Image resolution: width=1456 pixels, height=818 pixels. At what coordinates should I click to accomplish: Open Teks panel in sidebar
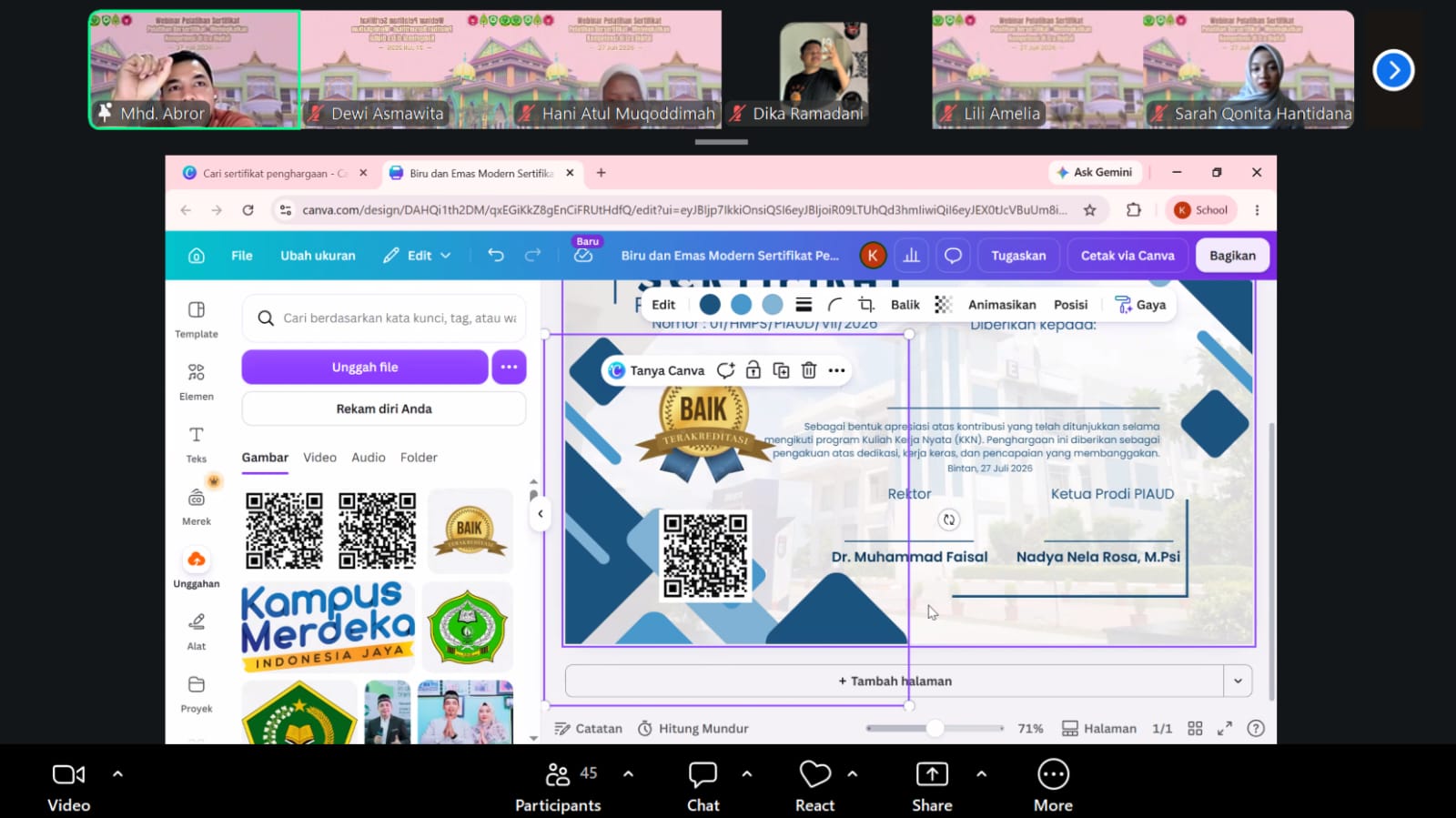pos(197,444)
